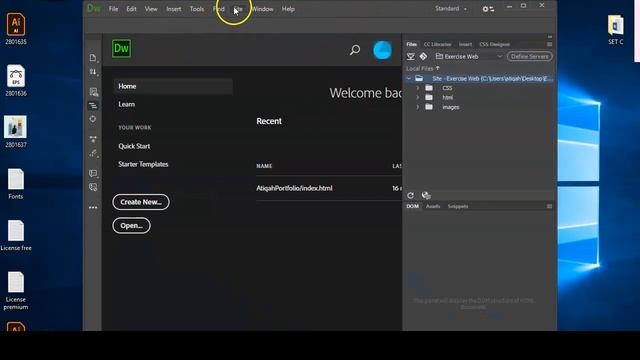Screen dimensions: 640x360
Task: Open the Standard workspace dropdown
Action: click(x=451, y=9)
